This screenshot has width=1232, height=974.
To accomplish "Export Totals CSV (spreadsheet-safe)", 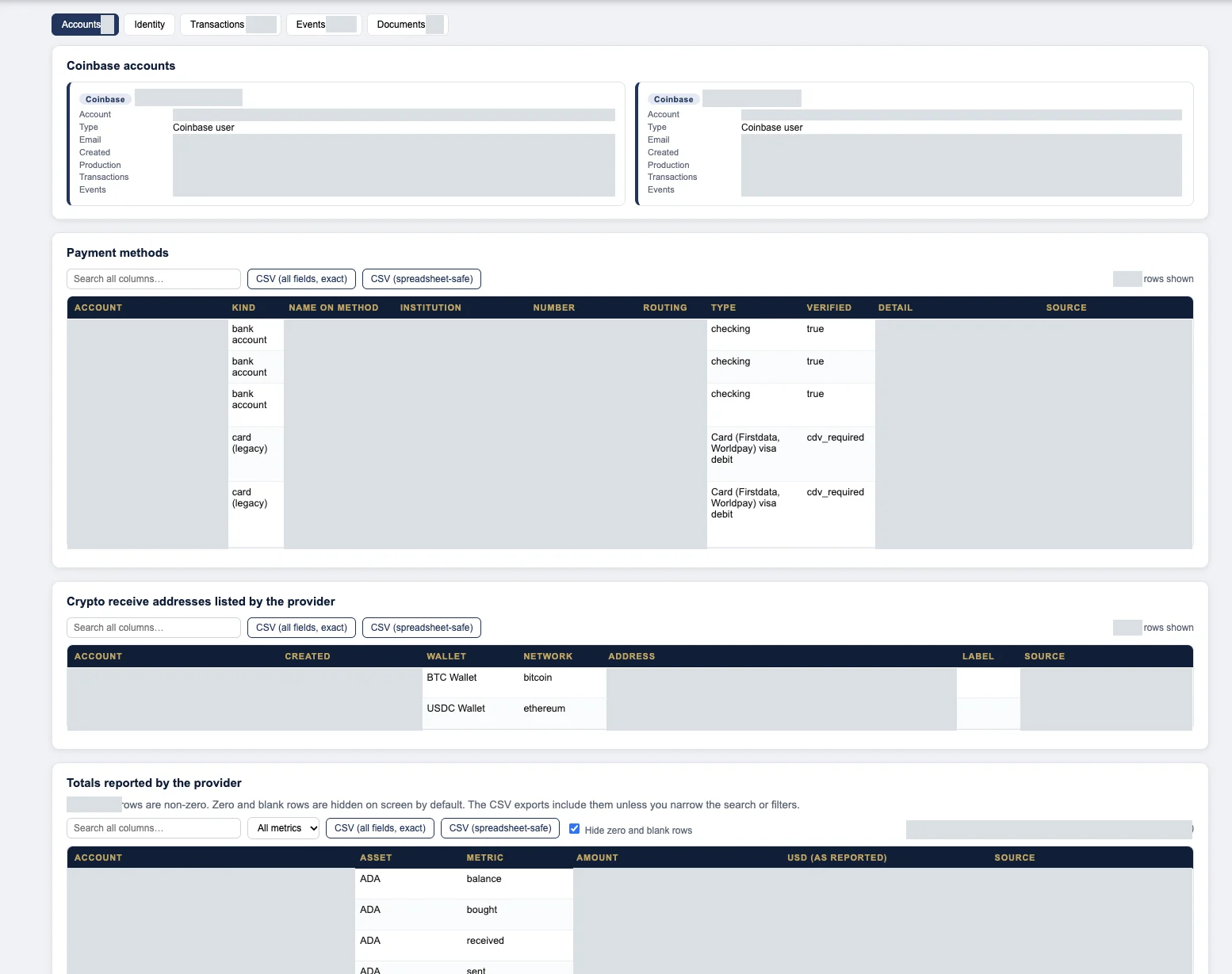I will pos(500,828).
